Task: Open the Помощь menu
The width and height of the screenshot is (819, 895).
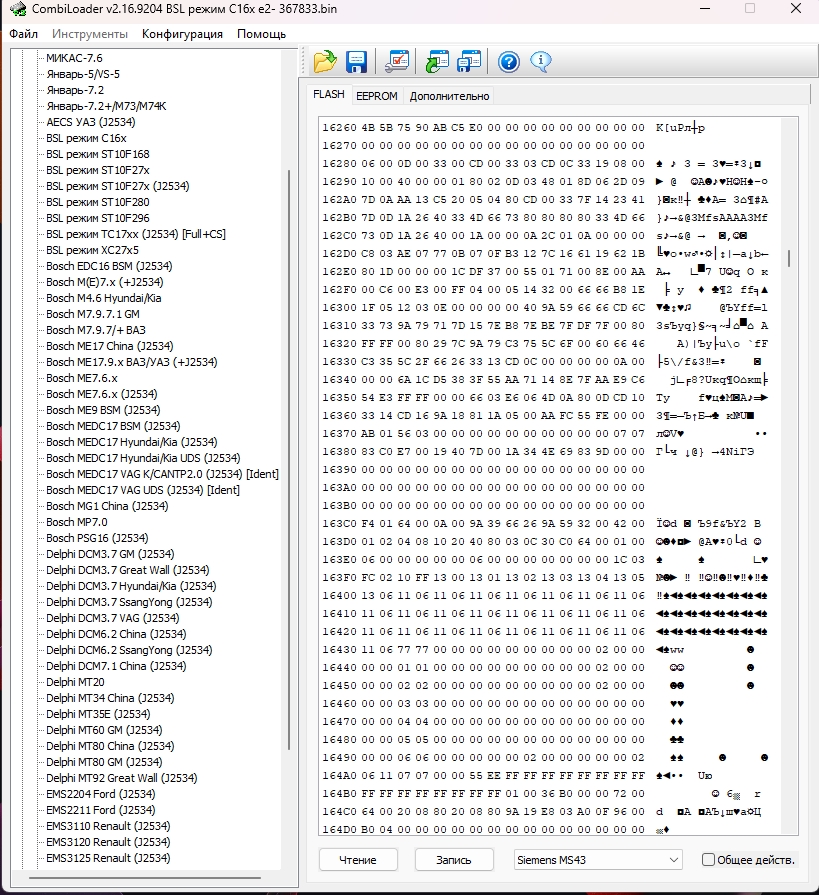Action: coord(261,34)
